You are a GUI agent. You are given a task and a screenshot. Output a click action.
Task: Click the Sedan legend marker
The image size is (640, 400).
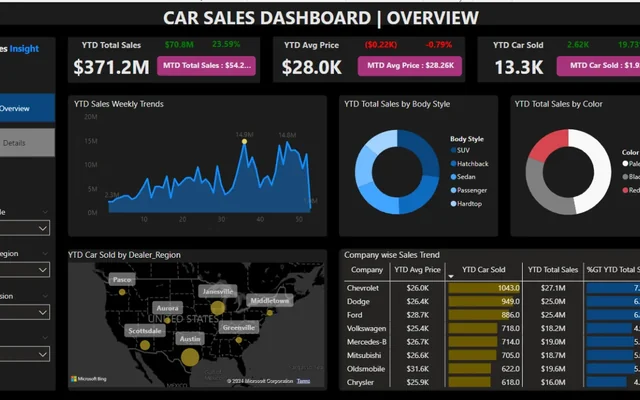click(x=453, y=177)
